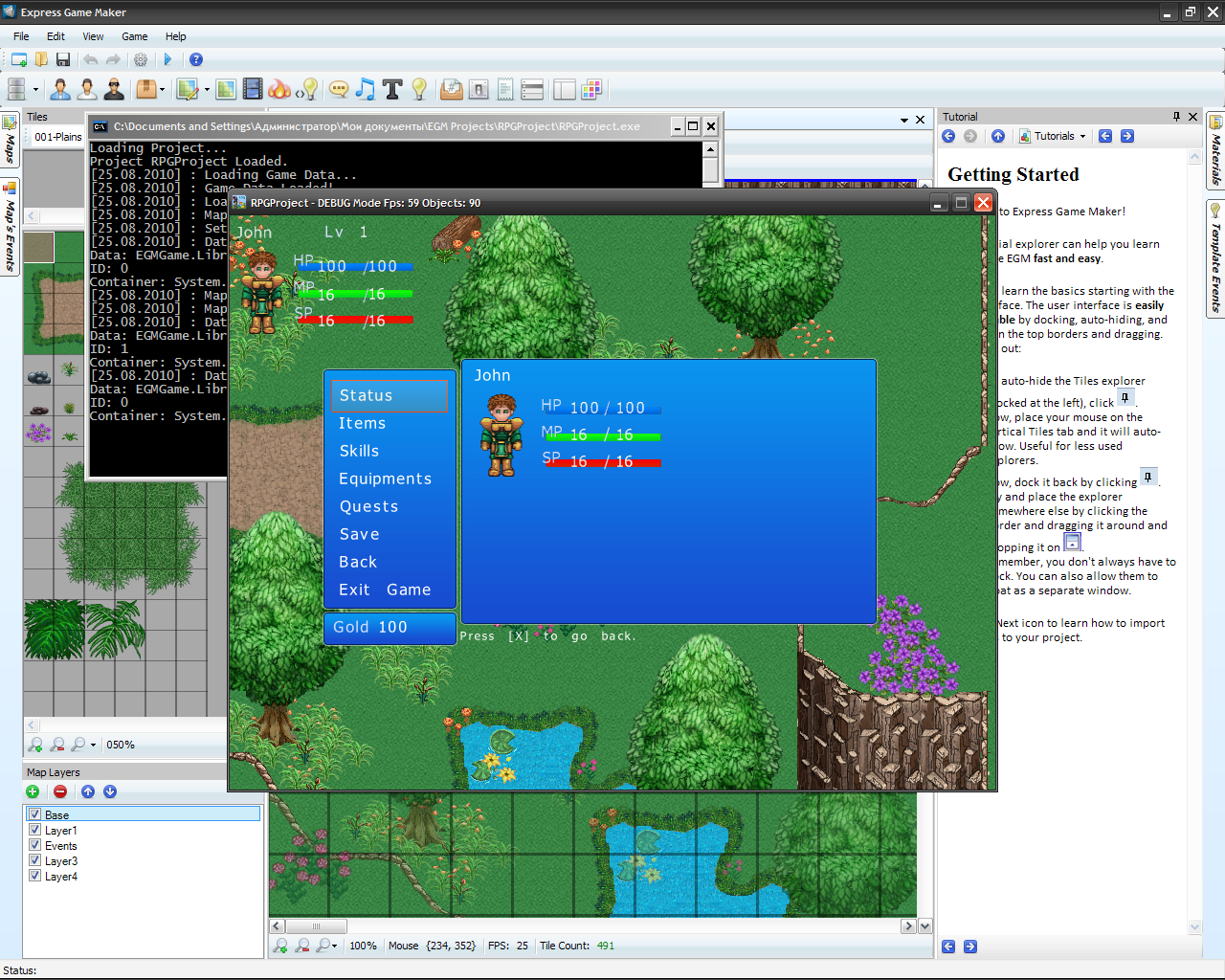Click the first character icon with blue shirt

[60, 89]
